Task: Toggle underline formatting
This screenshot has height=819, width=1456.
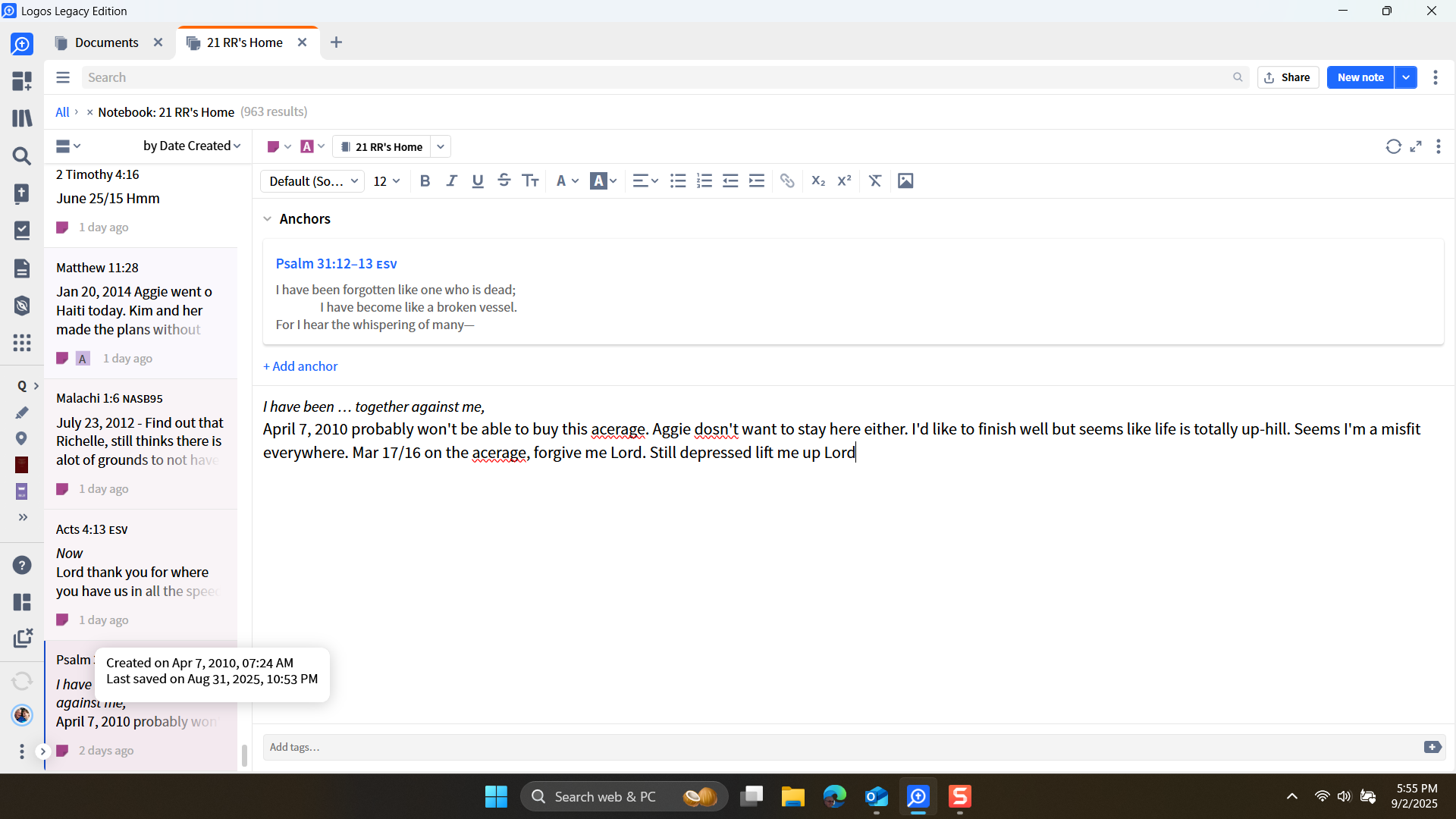Action: coord(478,181)
